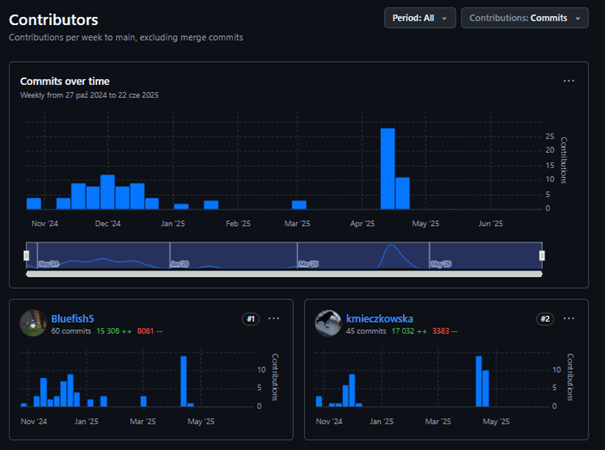Open the options menu on Bluefish5's card

[274, 319]
